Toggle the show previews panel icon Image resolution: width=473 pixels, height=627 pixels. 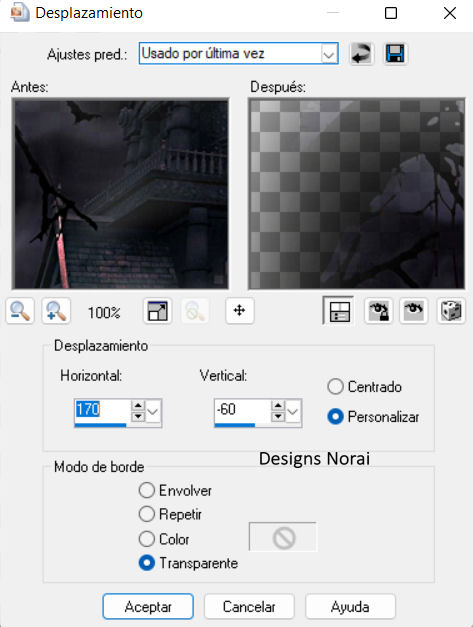click(338, 311)
